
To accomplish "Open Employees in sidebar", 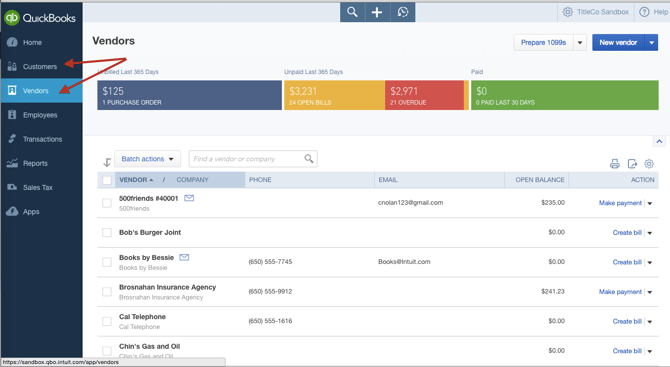I will pyautogui.click(x=40, y=115).
